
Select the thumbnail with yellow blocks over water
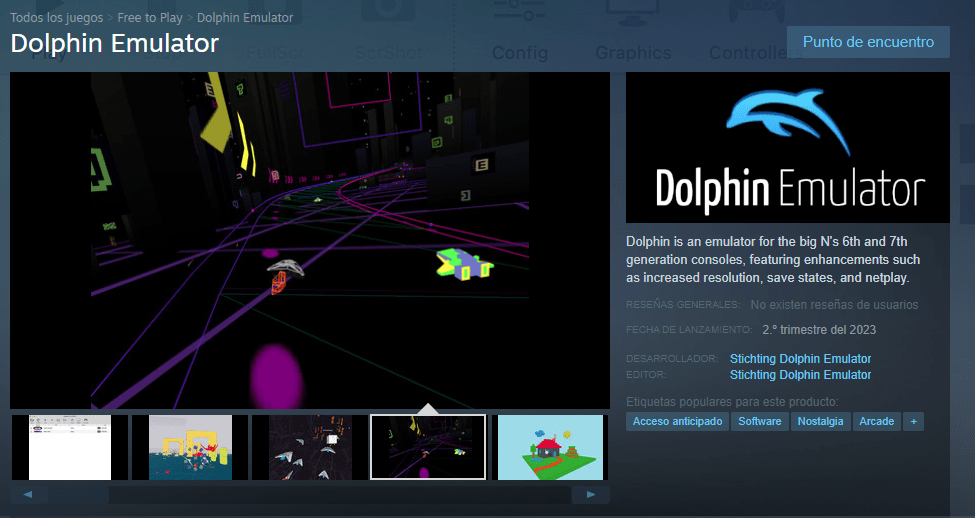pyautogui.click(x=190, y=447)
